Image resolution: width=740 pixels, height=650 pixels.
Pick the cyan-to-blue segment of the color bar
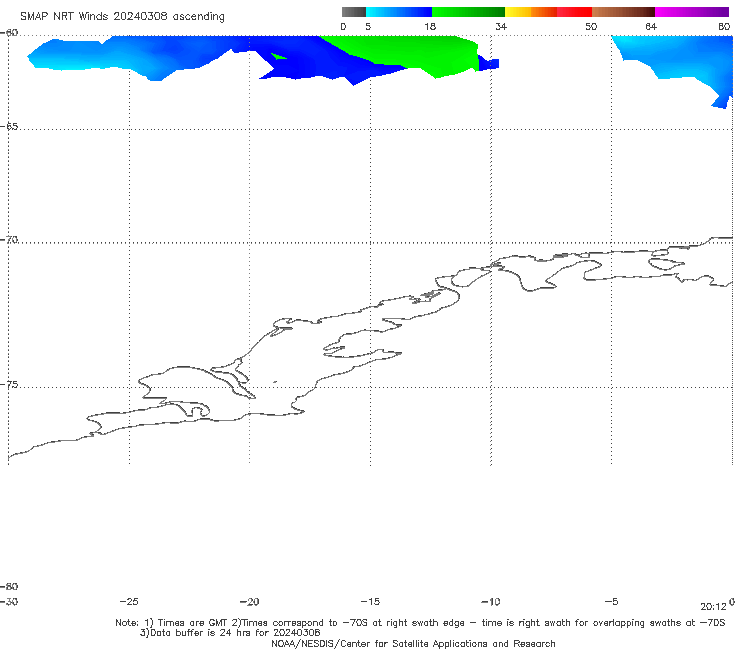pyautogui.click(x=399, y=12)
